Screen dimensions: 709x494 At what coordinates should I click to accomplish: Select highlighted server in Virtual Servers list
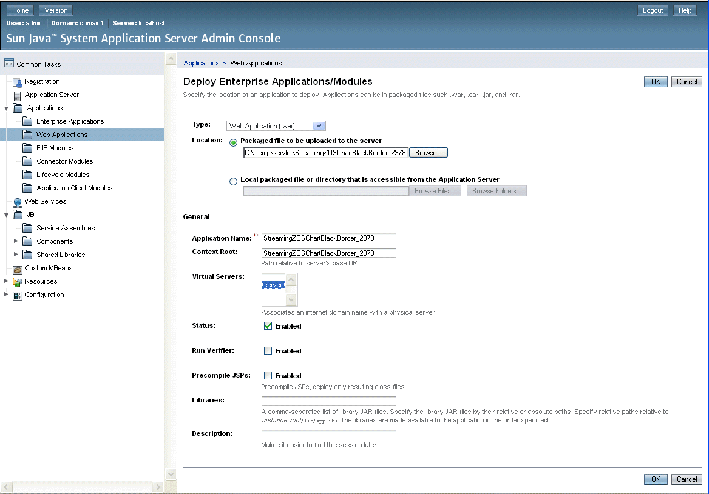pos(273,285)
